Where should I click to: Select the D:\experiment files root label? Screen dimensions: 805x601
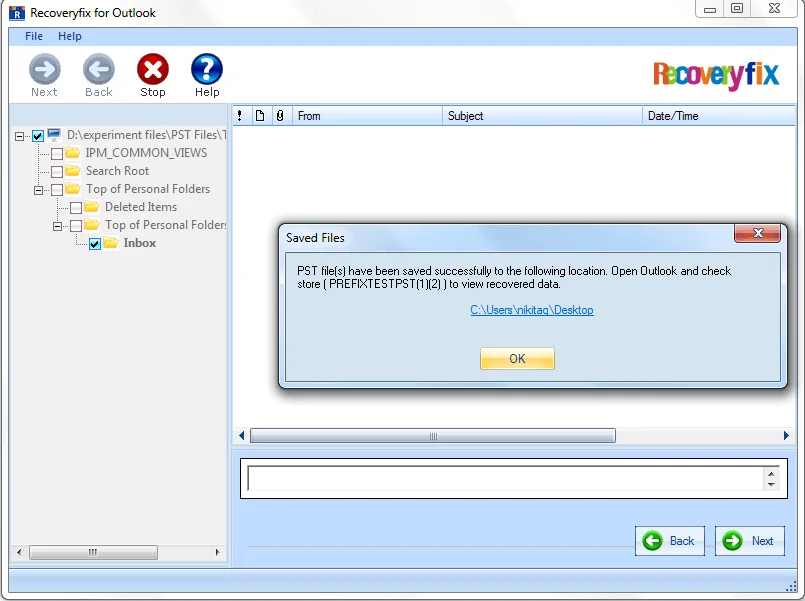(x=146, y=135)
